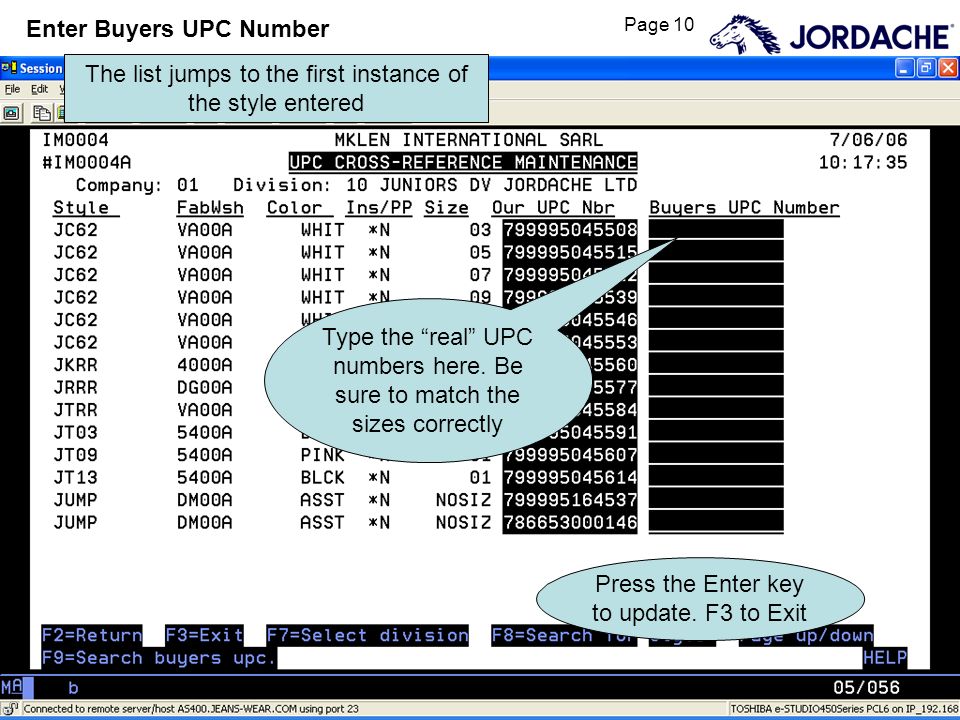Click the JT03 style cell
Screen dimensions: 960x720
pyautogui.click(x=75, y=432)
